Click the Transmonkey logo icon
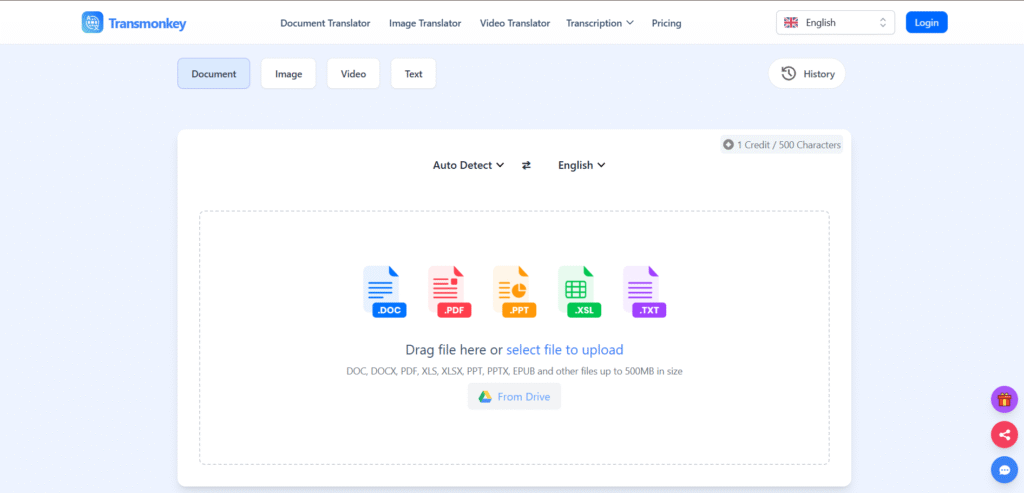The height and width of the screenshot is (493, 1024). tap(92, 23)
